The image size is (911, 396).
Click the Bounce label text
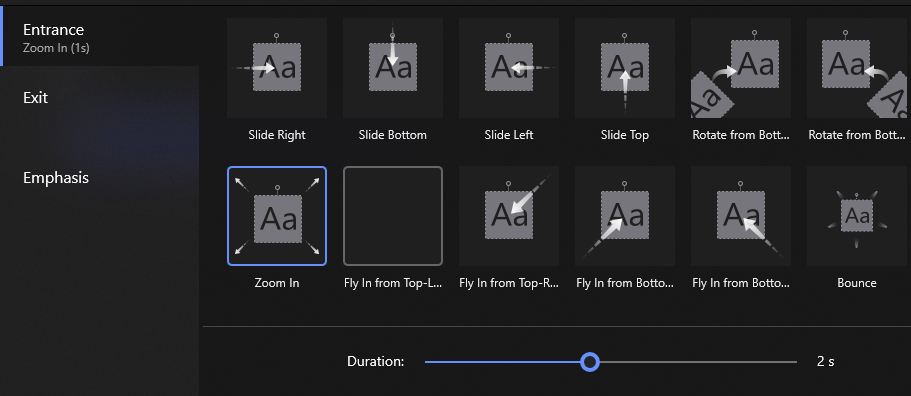click(x=857, y=283)
